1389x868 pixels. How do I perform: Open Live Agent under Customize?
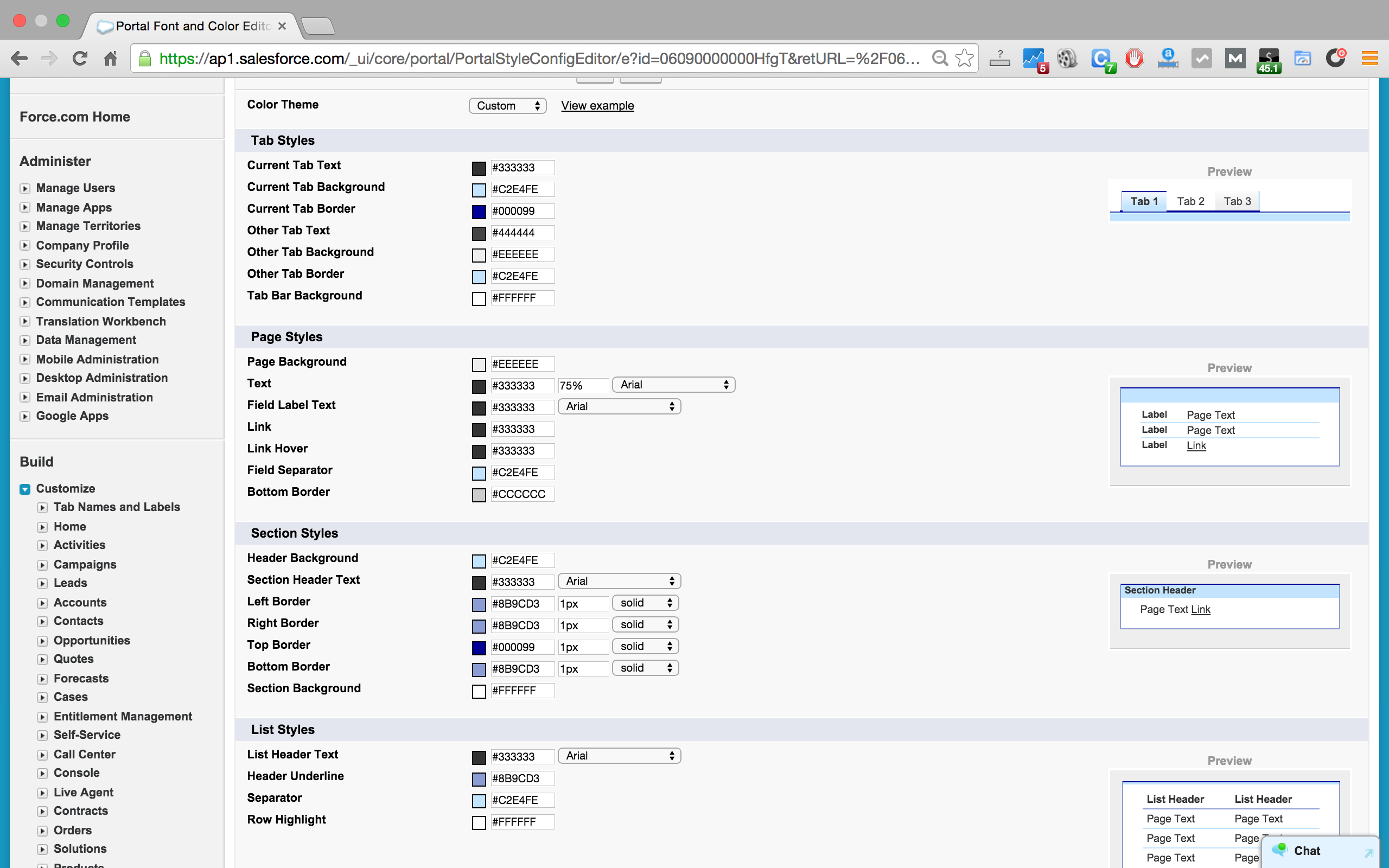(x=83, y=792)
